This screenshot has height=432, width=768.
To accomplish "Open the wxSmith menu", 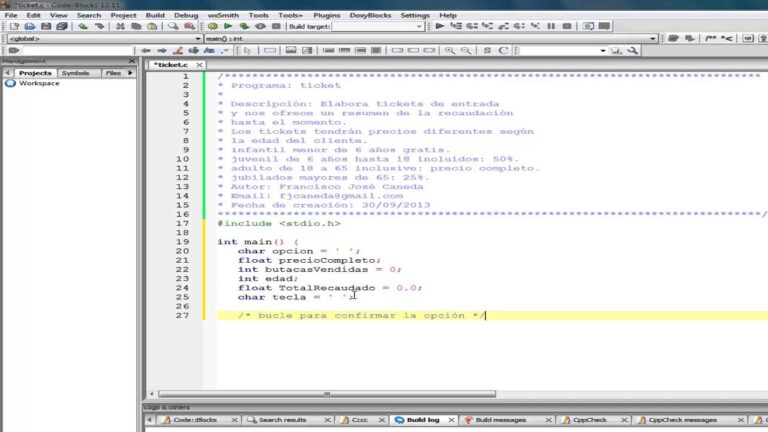I will pos(223,15).
